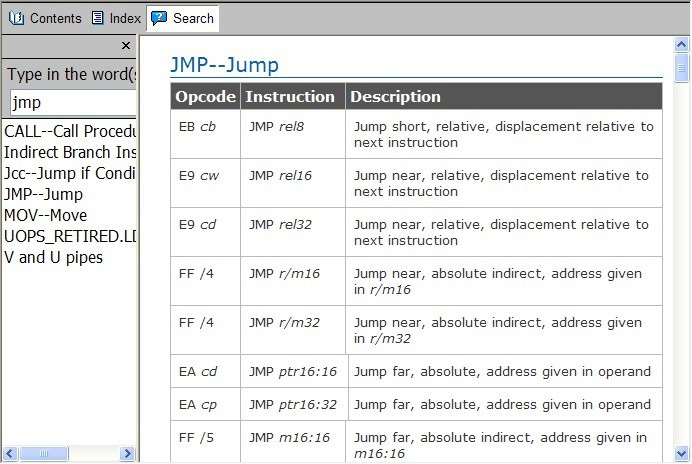Click the Description column header
The image size is (692, 464).
[504, 96]
